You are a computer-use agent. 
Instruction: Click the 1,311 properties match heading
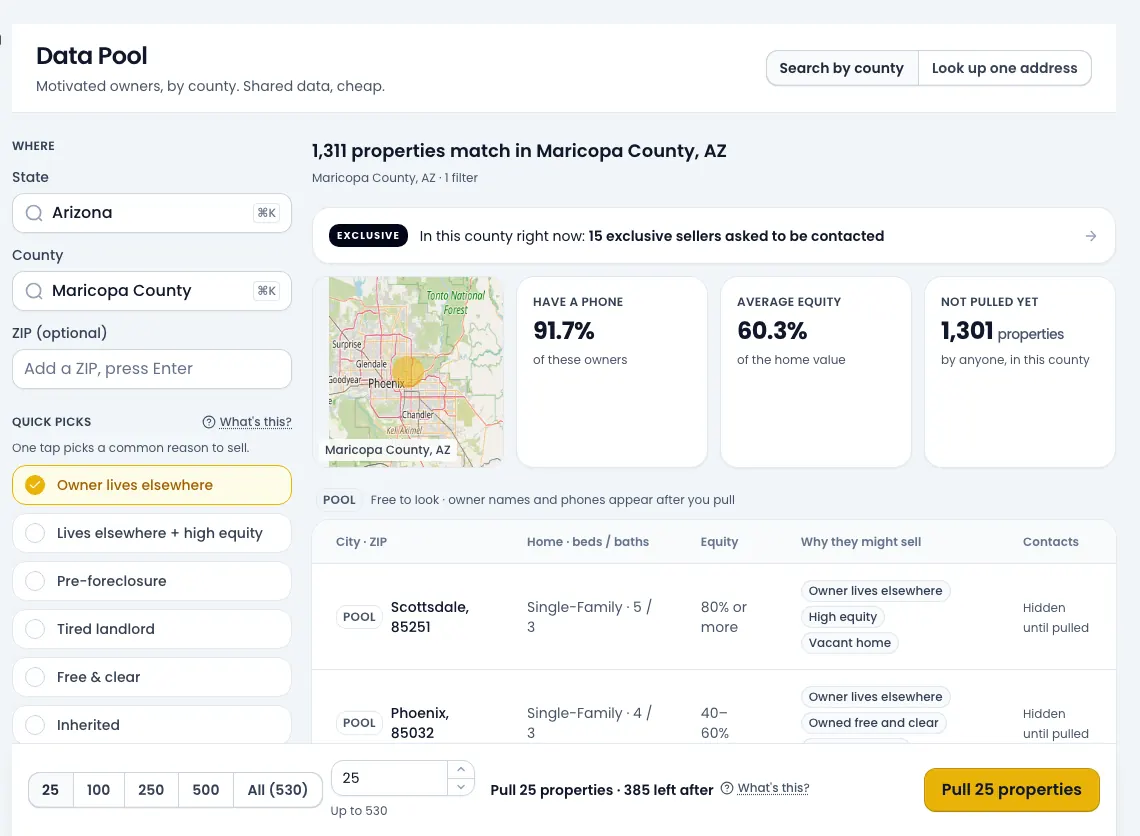coord(519,150)
